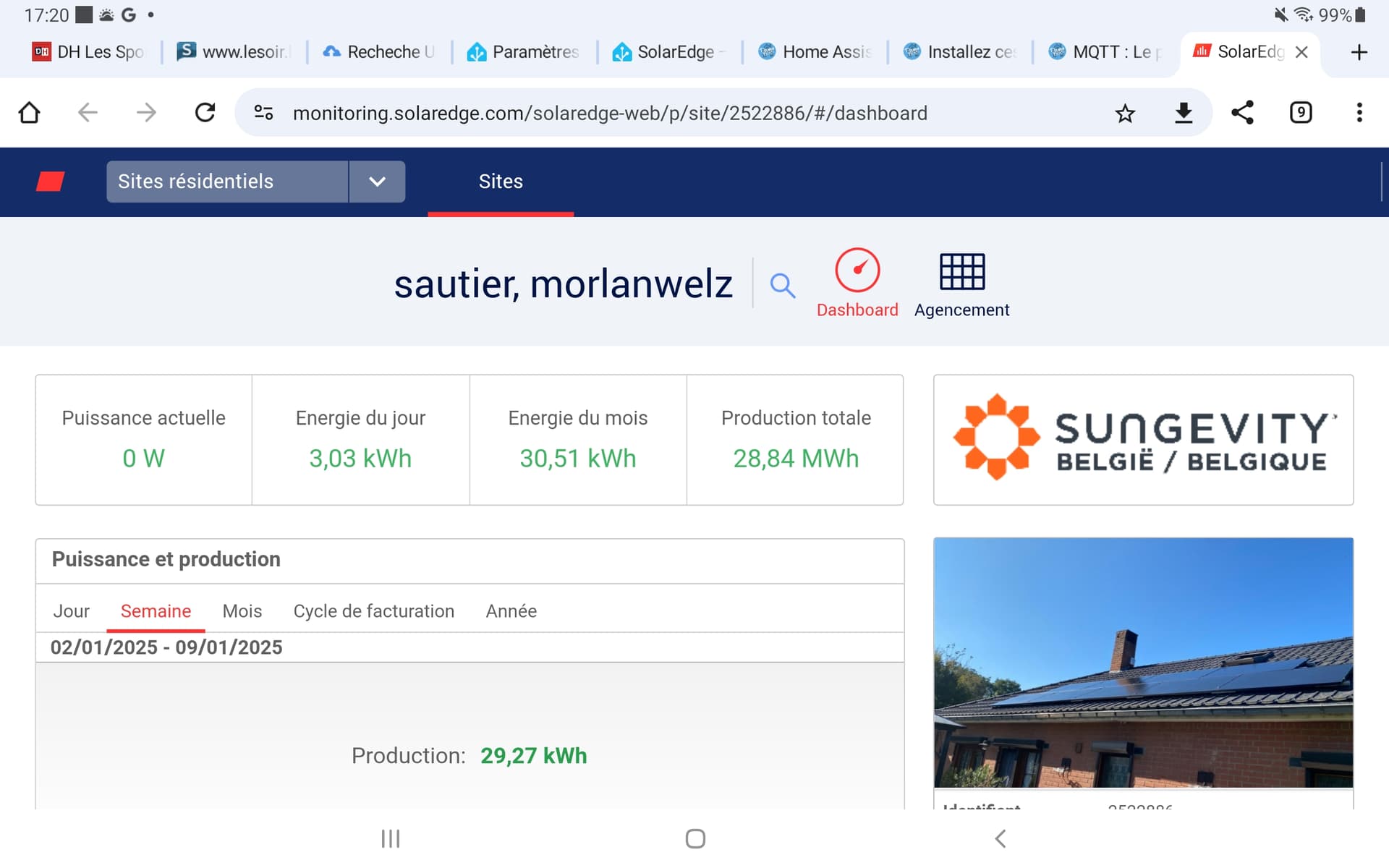The width and height of the screenshot is (1389, 868).
Task: Click the browser download icon
Action: pyautogui.click(x=1184, y=113)
